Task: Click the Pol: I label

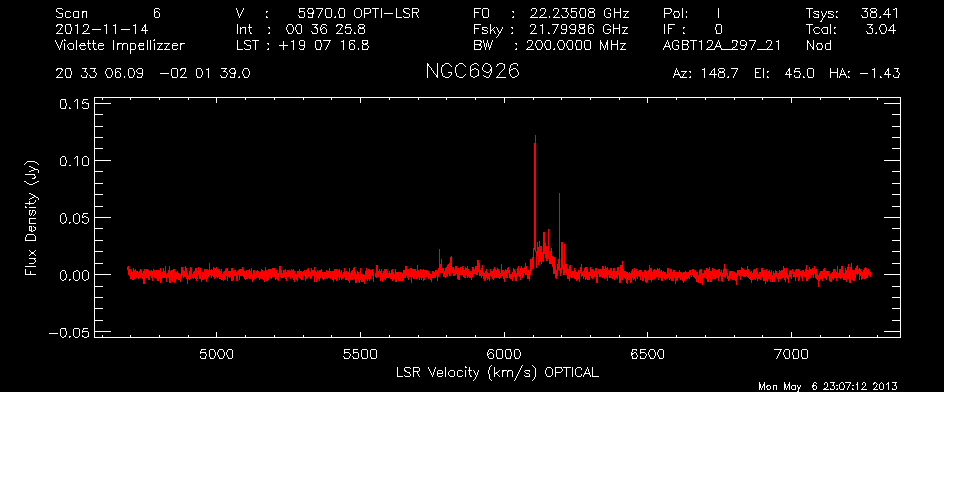Action: [692, 13]
